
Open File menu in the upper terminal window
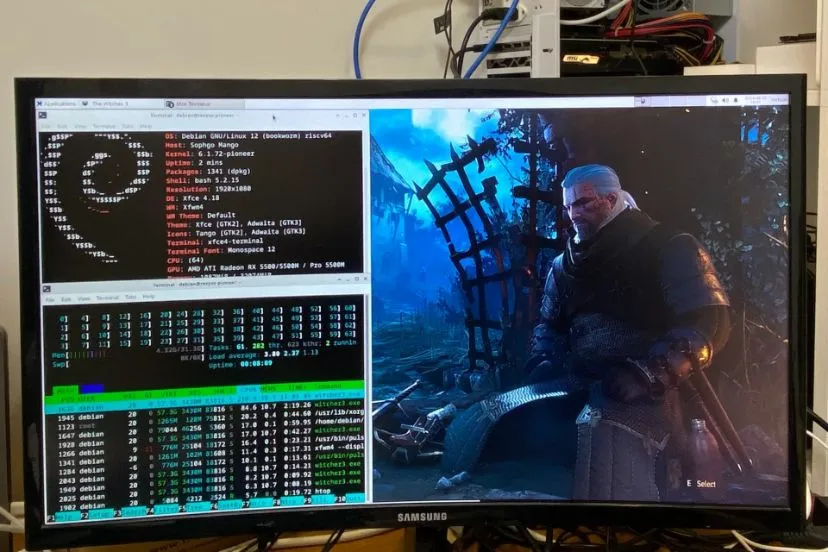pyautogui.click(x=46, y=126)
